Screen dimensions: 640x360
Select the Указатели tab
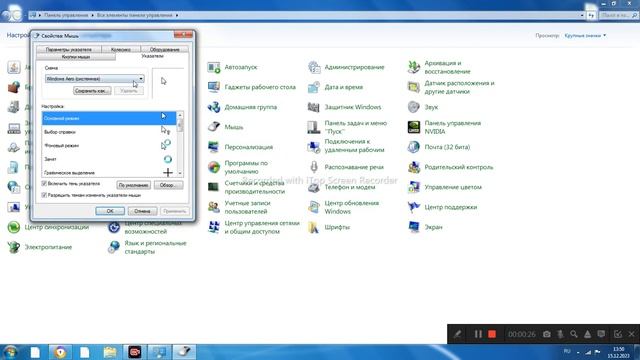[152, 56]
